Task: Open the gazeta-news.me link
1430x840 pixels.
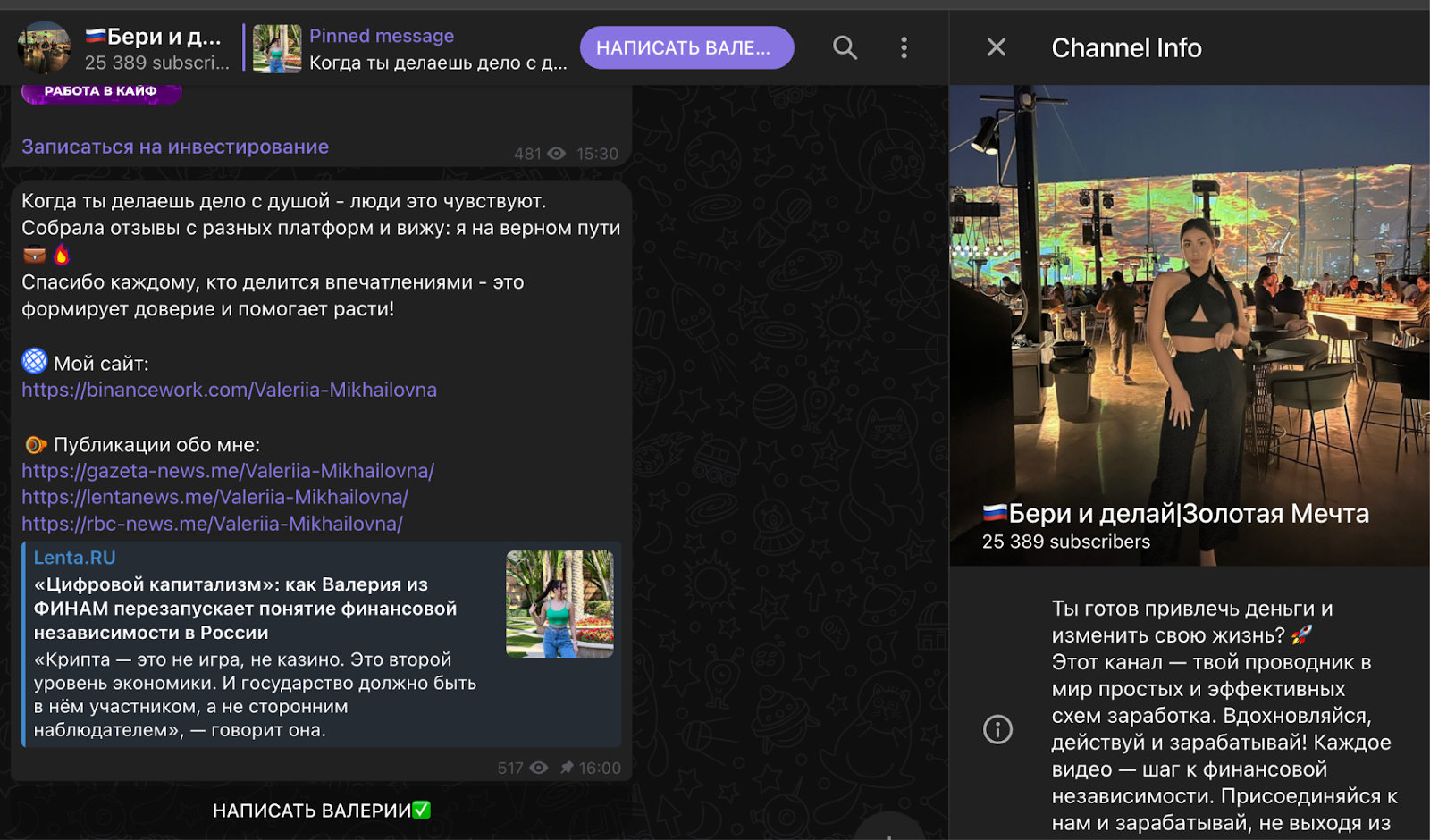Action: [x=228, y=471]
